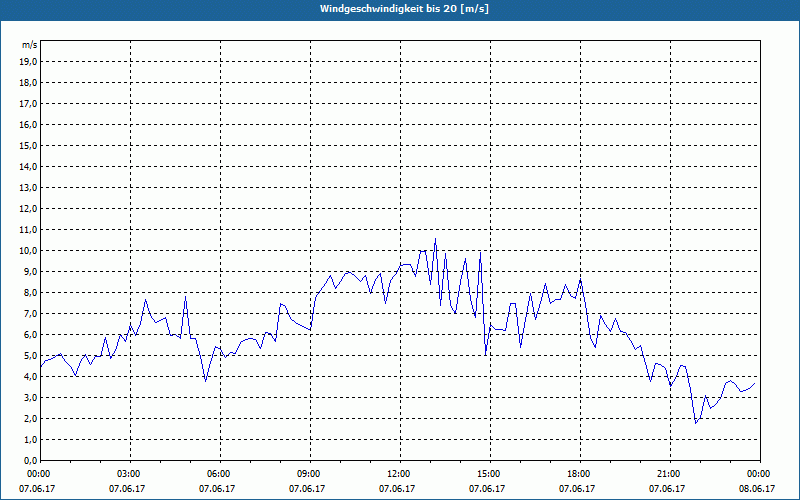This screenshot has height=500, width=800.
Task: Select the "10,0" y-axis label
Action: pyautogui.click(x=28, y=251)
